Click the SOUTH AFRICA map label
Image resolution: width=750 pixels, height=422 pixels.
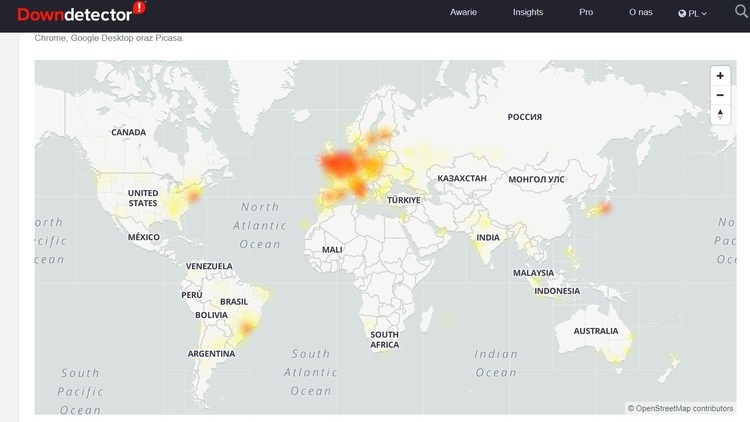click(x=385, y=340)
